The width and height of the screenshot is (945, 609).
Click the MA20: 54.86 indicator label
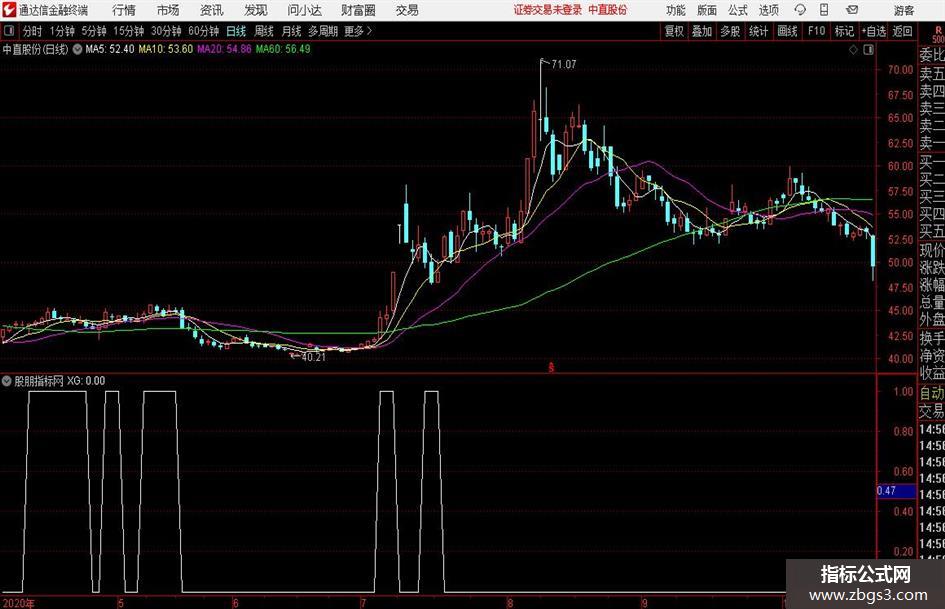pyautogui.click(x=224, y=49)
